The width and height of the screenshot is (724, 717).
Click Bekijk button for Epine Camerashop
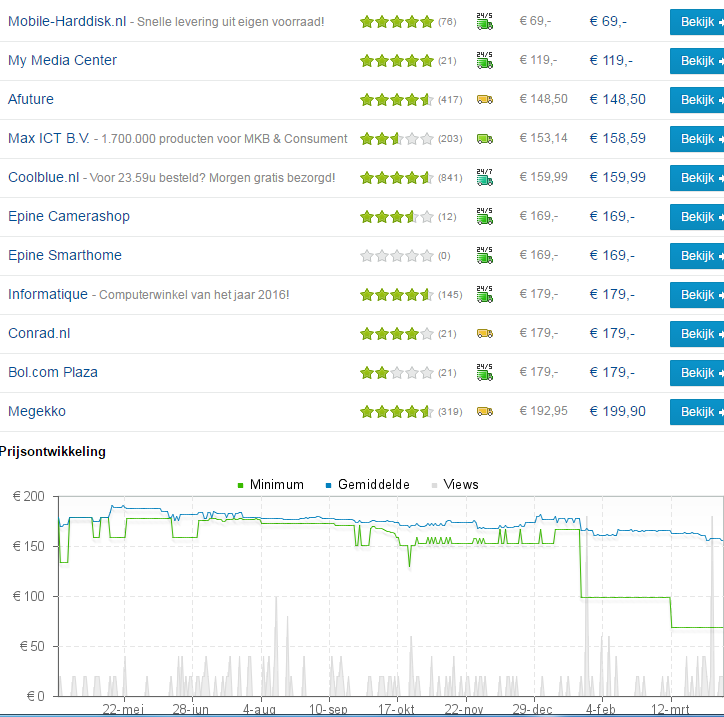(697, 217)
